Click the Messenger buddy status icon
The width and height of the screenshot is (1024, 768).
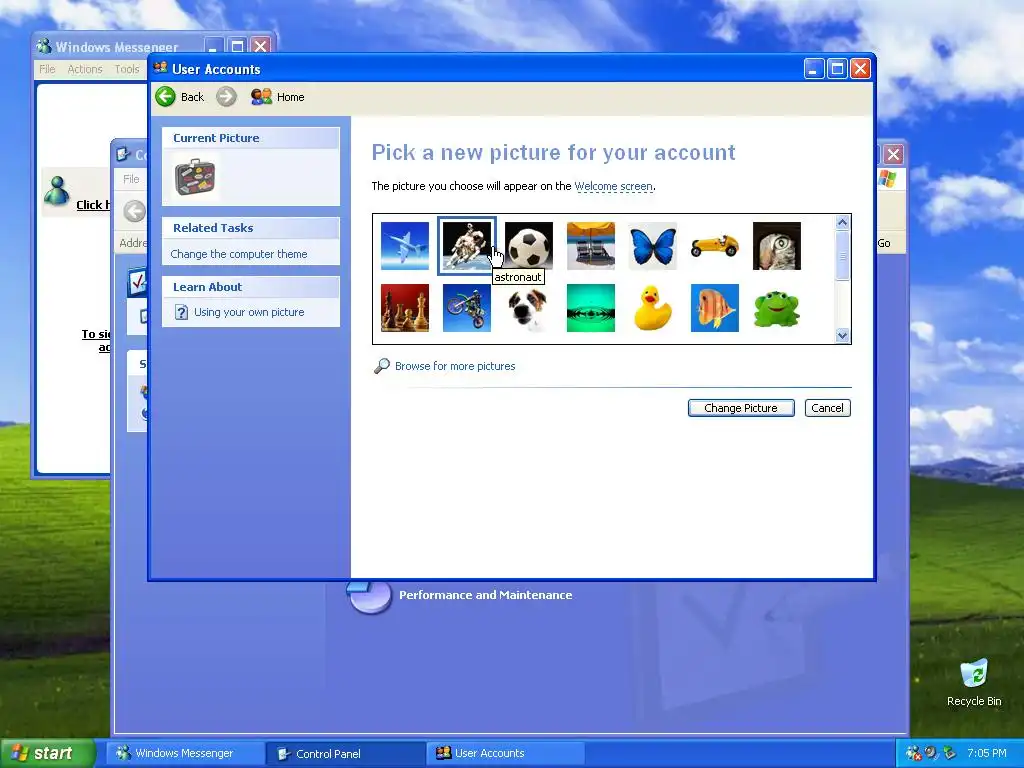[x=57, y=193]
